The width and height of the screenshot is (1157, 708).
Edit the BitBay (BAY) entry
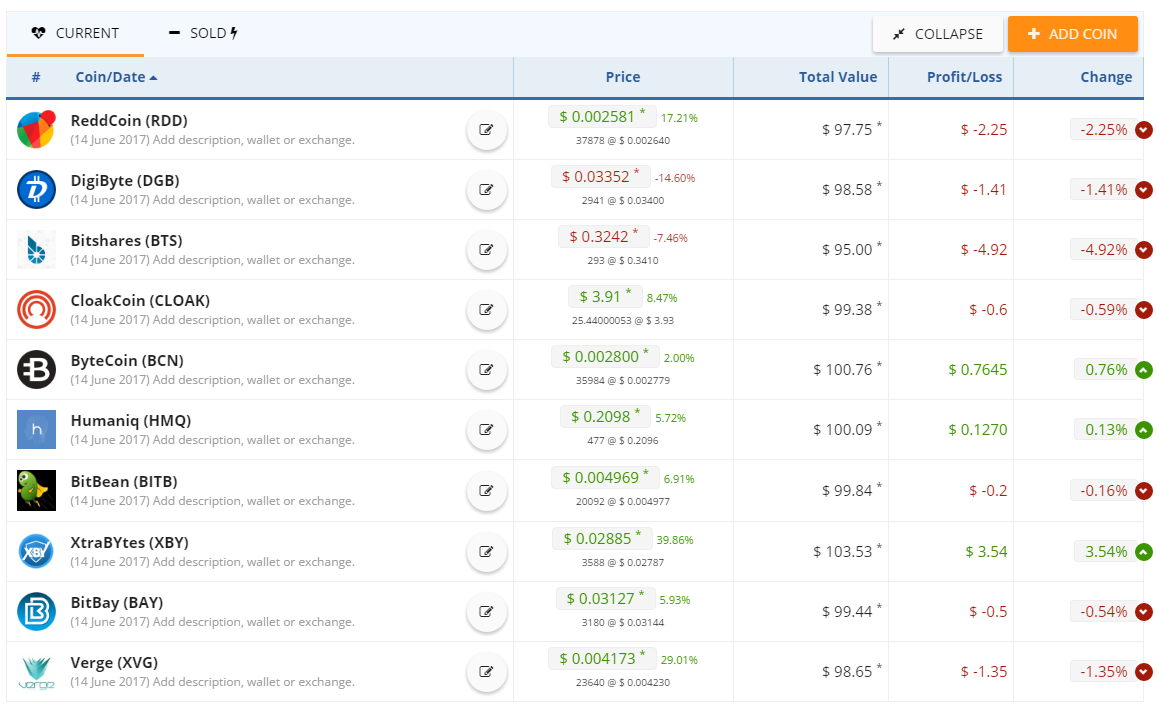[x=486, y=611]
